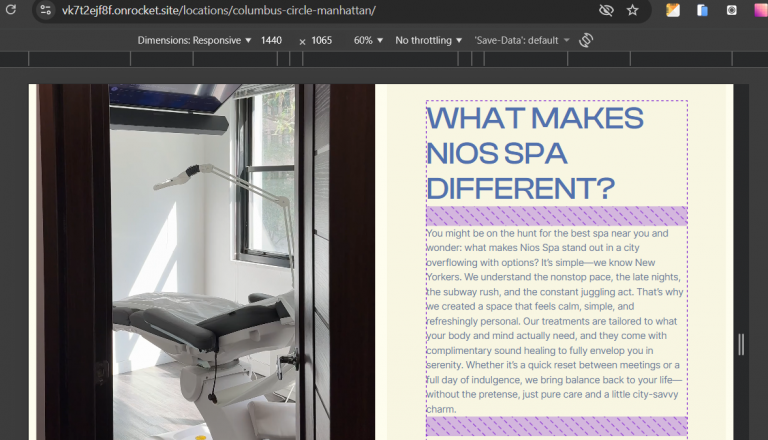Open the pink extension icon at far right
Screen dimensions: 768x440
pos(761,10)
